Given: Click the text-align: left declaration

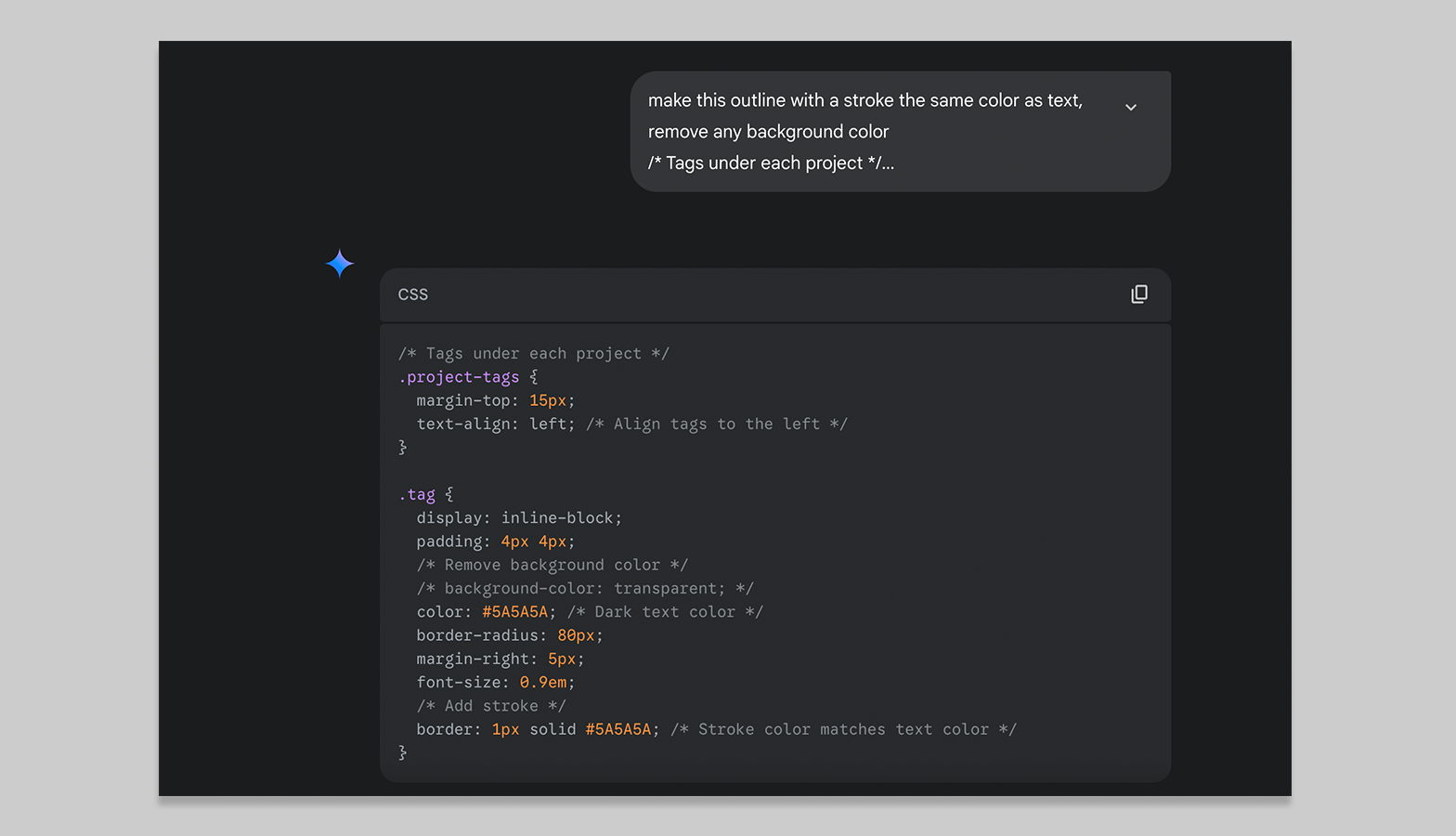Looking at the screenshot, I should pos(495,425).
